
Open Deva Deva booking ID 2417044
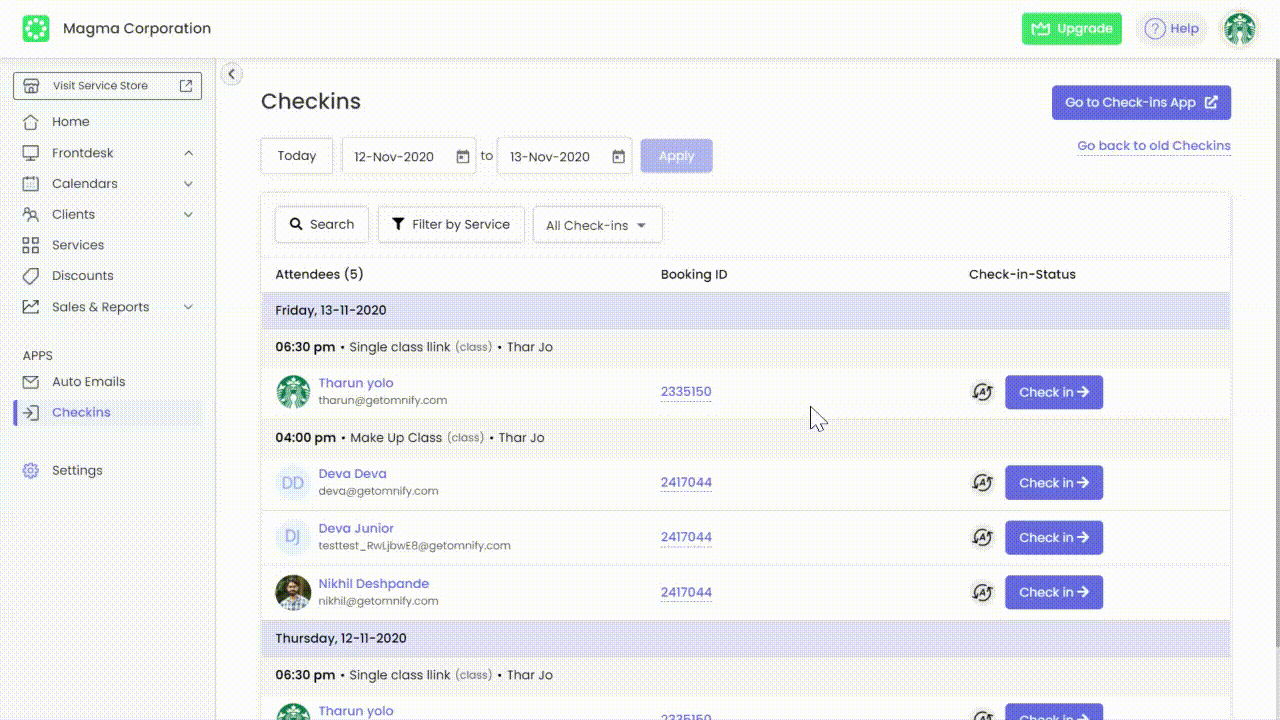[x=686, y=483]
